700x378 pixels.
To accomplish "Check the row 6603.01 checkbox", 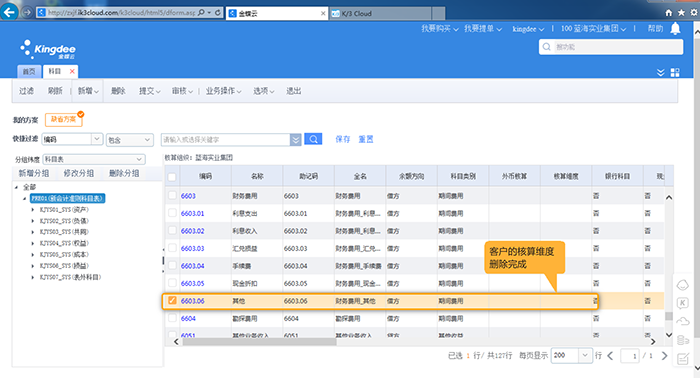I will click(172, 213).
